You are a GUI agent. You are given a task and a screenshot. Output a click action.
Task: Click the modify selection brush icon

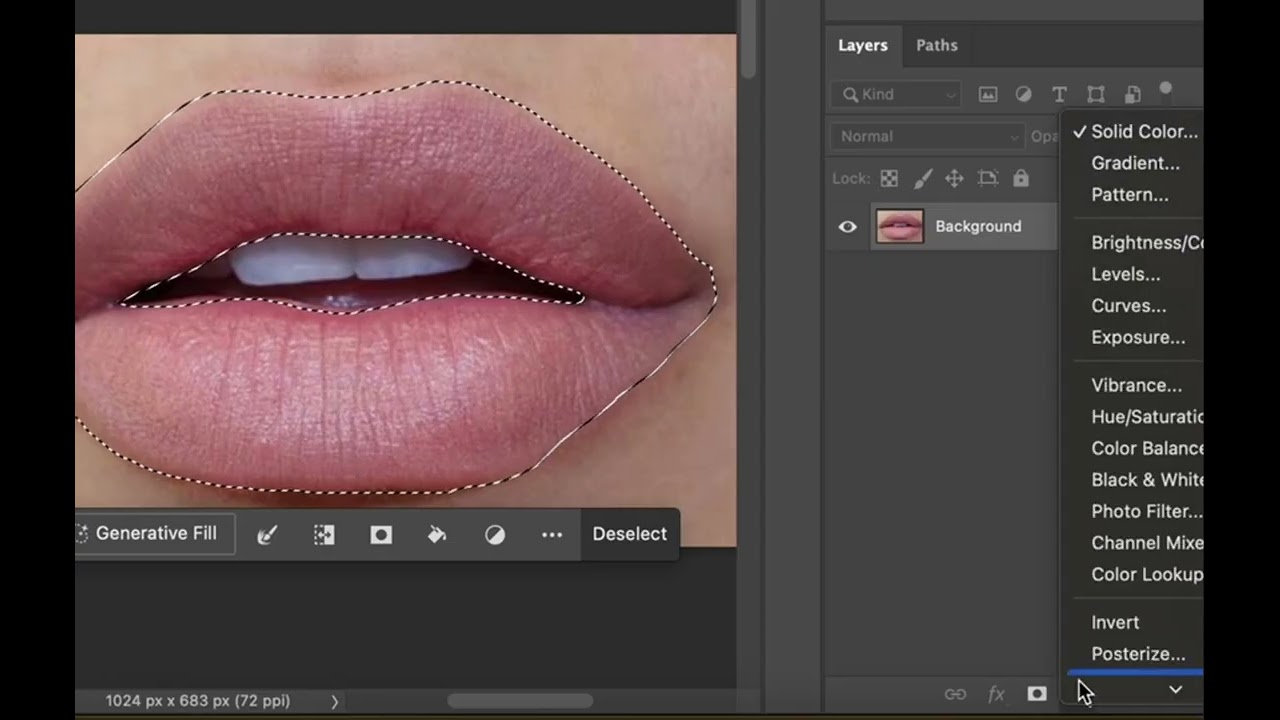pyautogui.click(x=266, y=535)
